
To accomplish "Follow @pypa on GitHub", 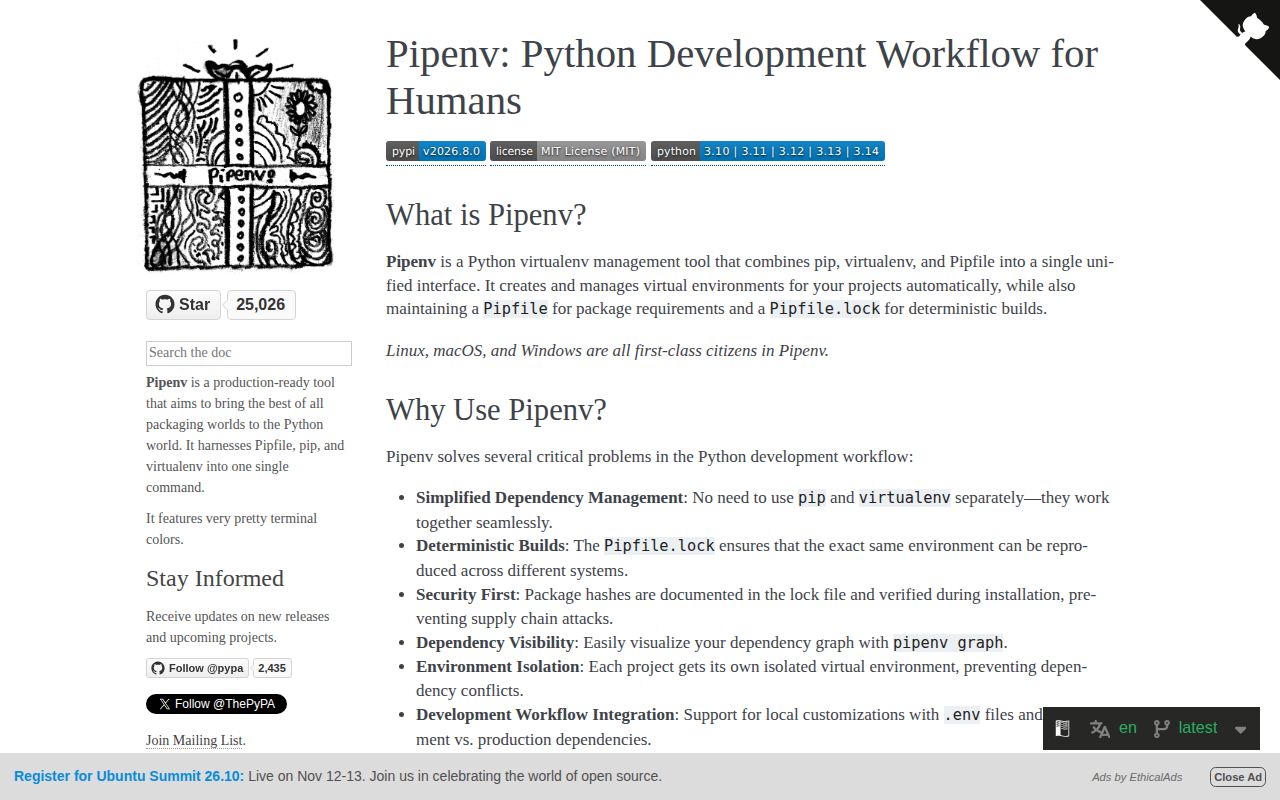I will point(198,668).
